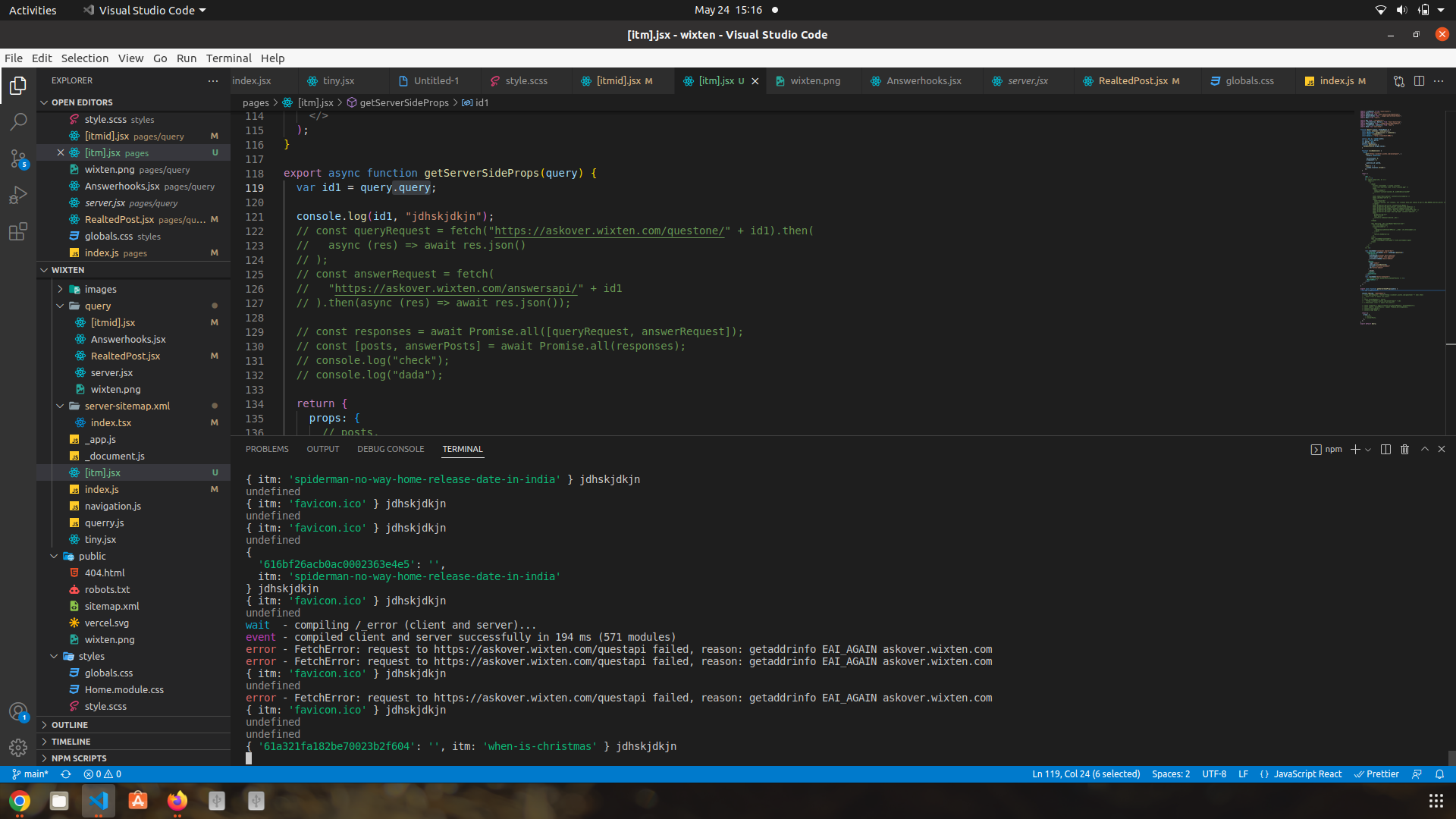Image resolution: width=1456 pixels, height=819 pixels.
Task: Switch to the globals.css tab
Action: [1250, 81]
